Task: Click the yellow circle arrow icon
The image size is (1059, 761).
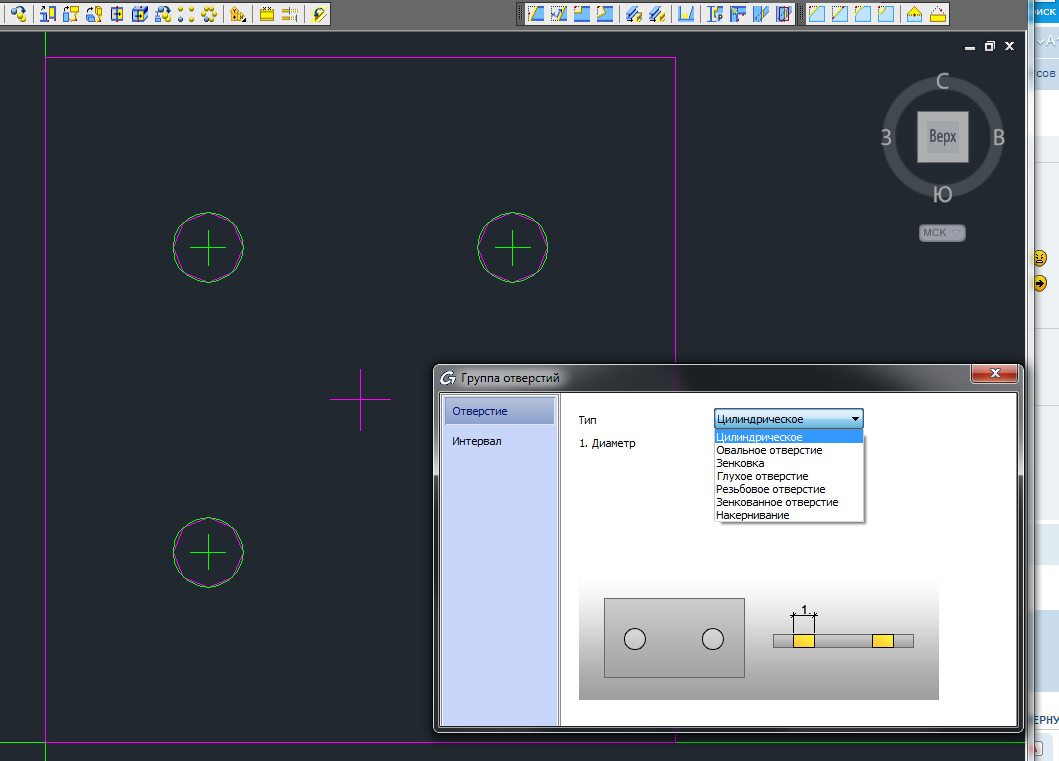Action: coord(1040,283)
